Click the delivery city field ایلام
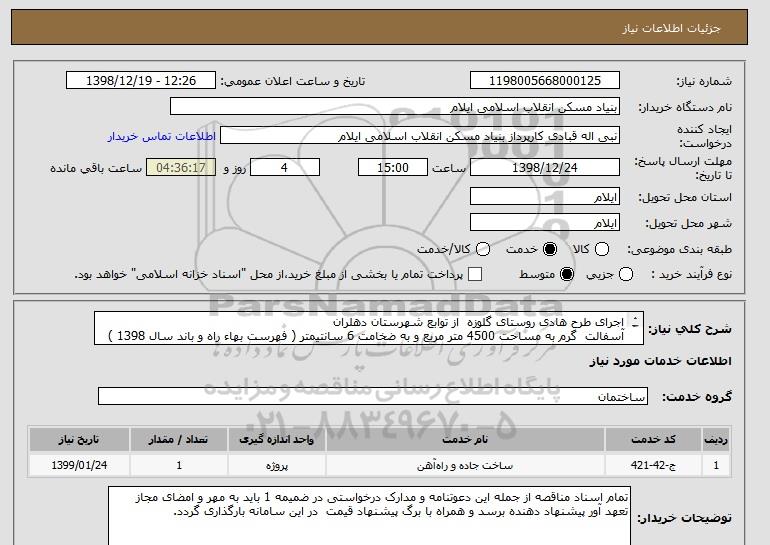 point(545,222)
